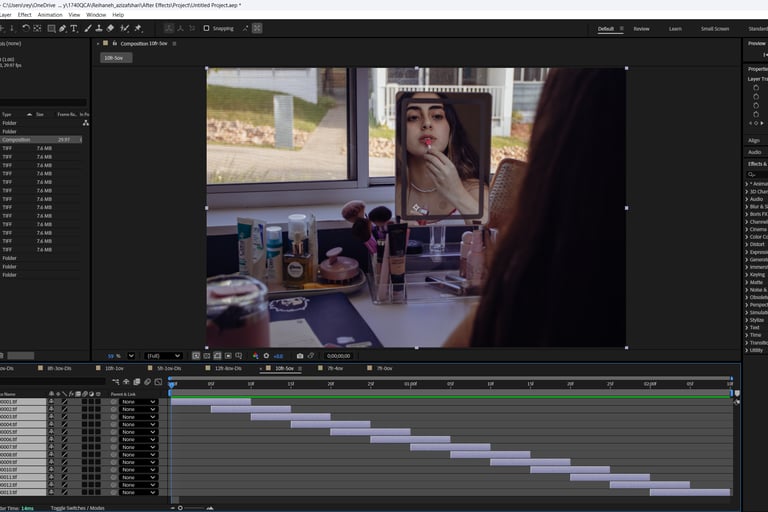The width and height of the screenshot is (768, 512).
Task: Open the Effect menu
Action: (x=24, y=15)
